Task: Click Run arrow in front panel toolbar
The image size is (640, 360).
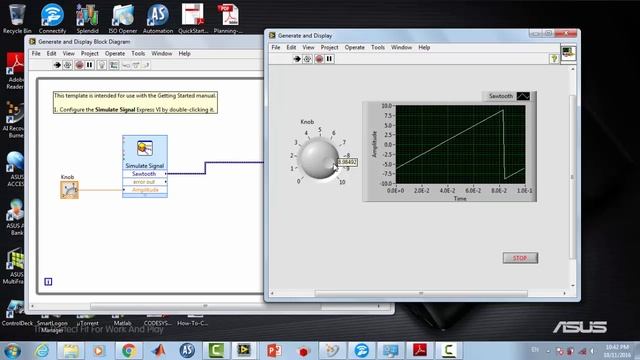Action: tap(297, 59)
